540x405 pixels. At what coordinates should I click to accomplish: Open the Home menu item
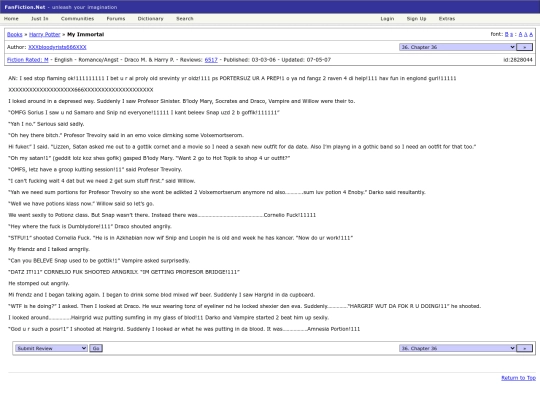pyautogui.click(x=11, y=19)
